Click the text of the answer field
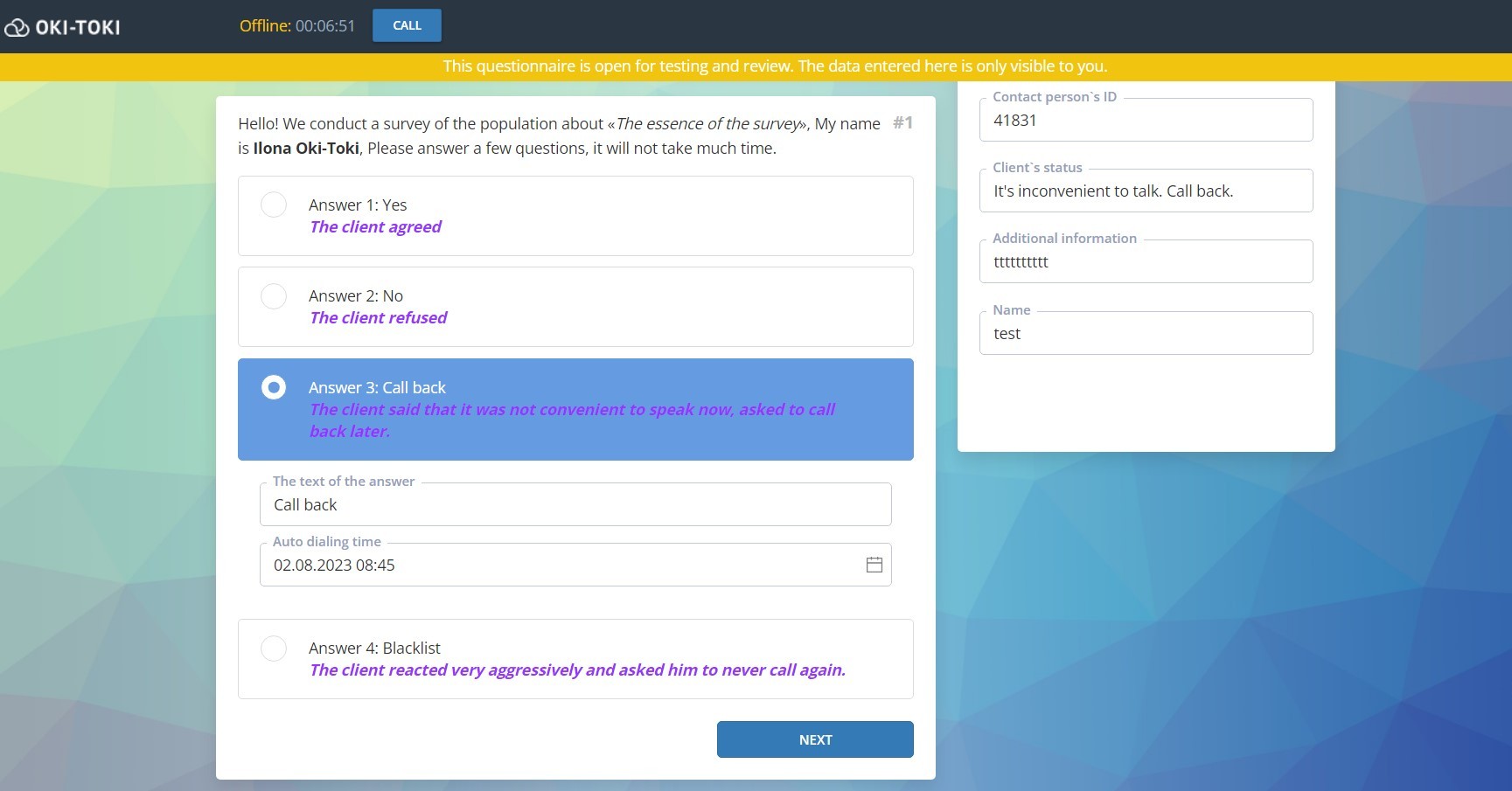Screen dimensions: 1512x791 (575, 505)
